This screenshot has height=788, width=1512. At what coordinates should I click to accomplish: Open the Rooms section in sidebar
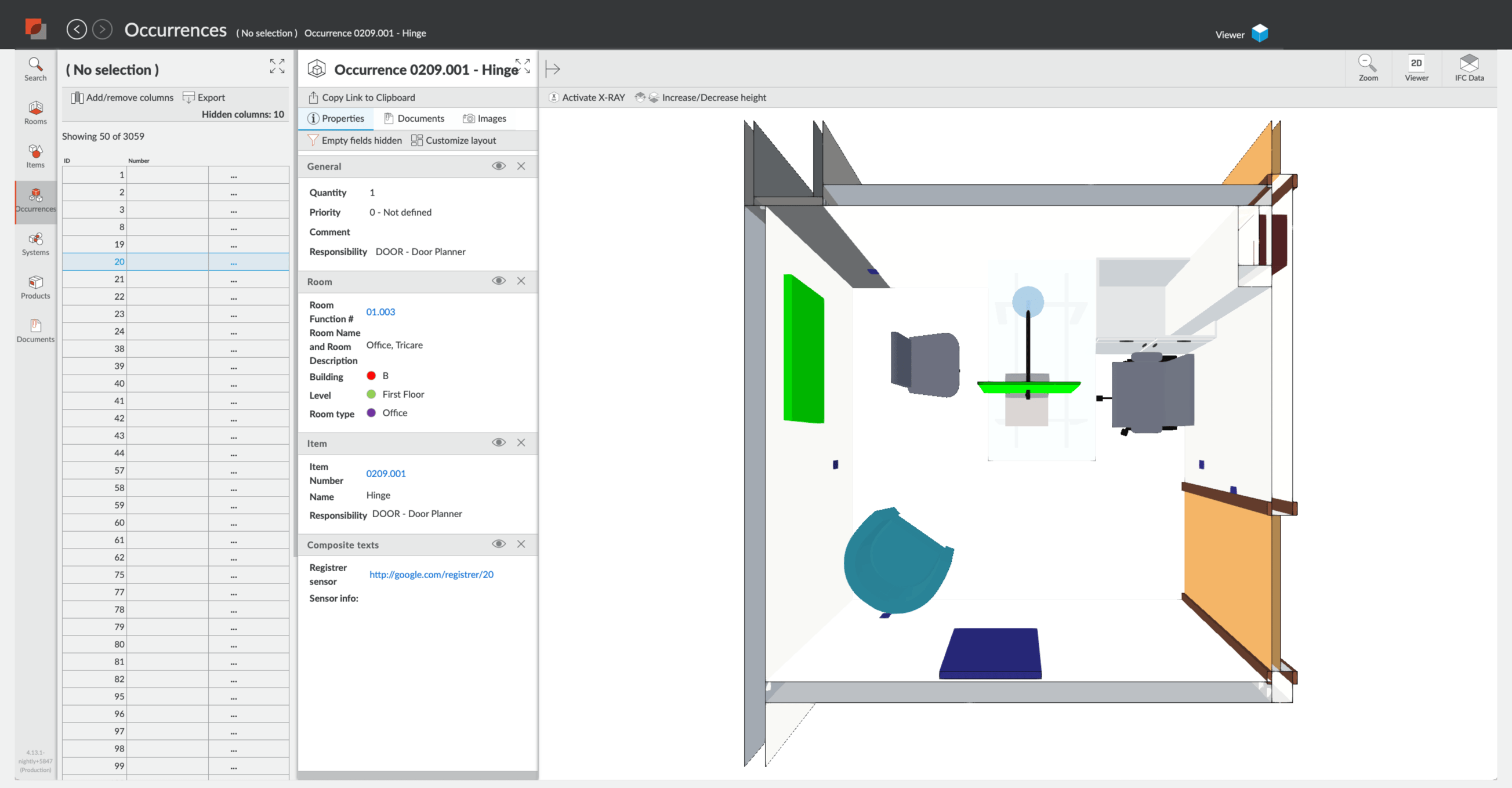[35, 112]
